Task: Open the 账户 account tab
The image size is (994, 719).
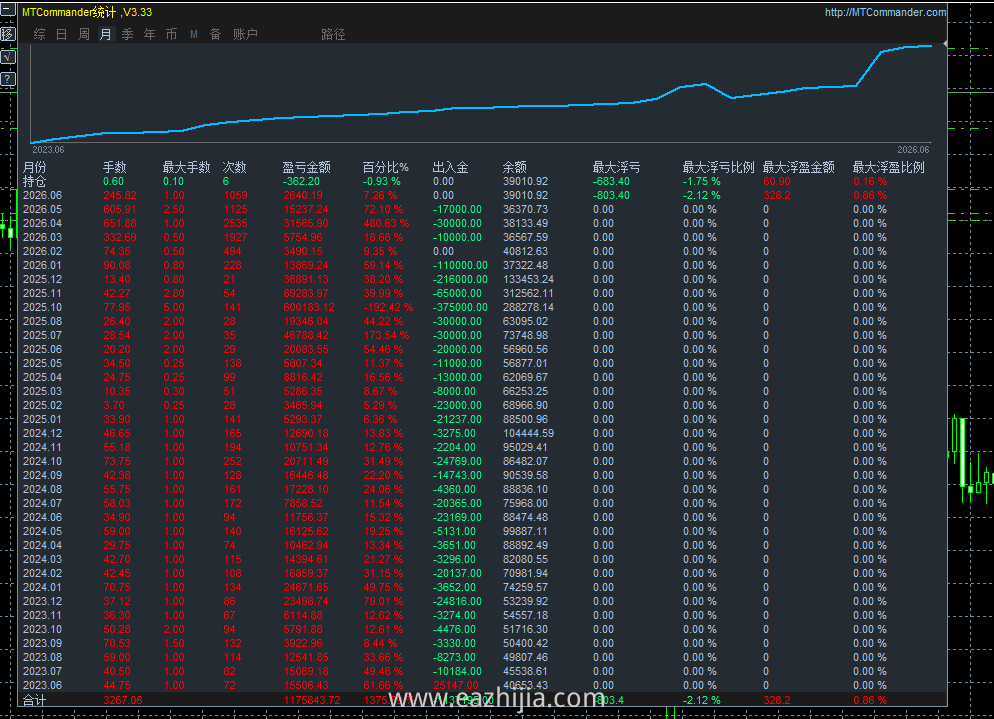Action: [245, 34]
